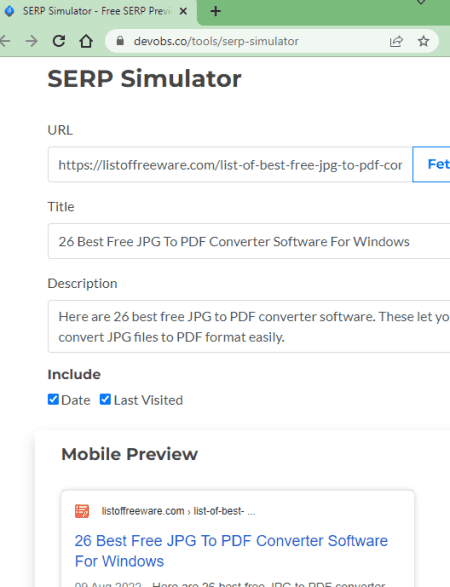Focus the URL input field
The image size is (450, 587).
point(230,164)
